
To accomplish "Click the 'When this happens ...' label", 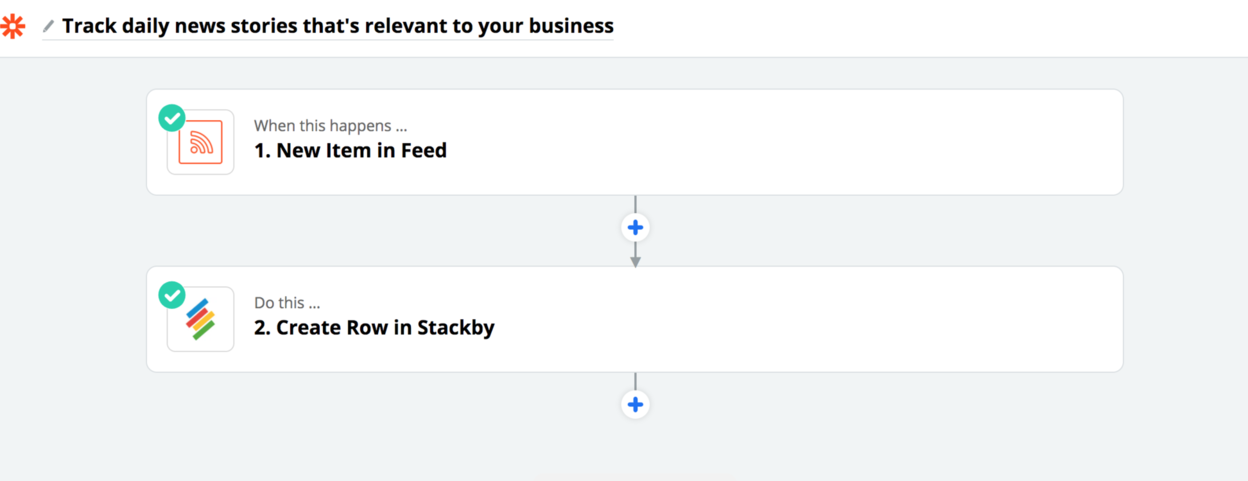I will [x=330, y=126].
